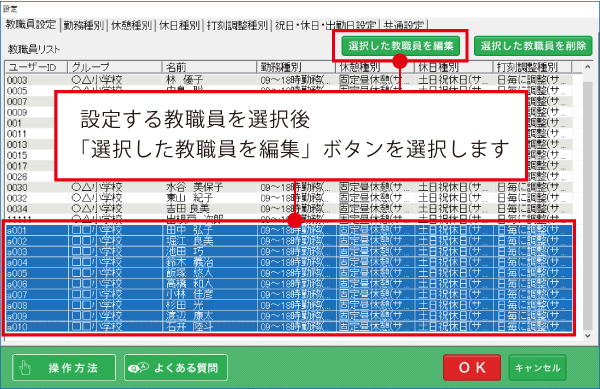Sort by the グループ column header
This screenshot has width=600, height=389.
click(115, 67)
